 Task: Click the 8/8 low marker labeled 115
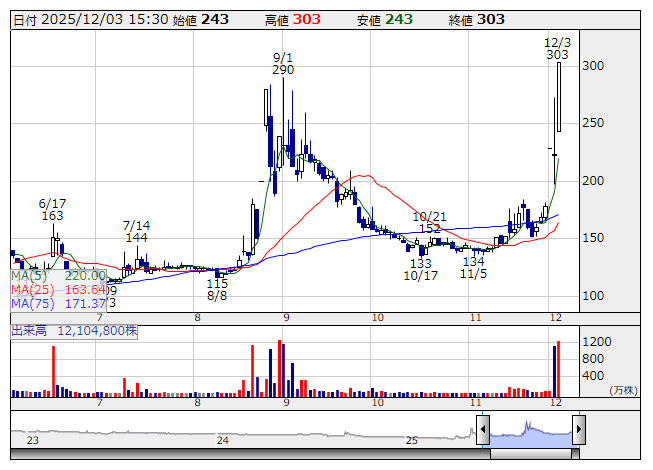[217, 290]
